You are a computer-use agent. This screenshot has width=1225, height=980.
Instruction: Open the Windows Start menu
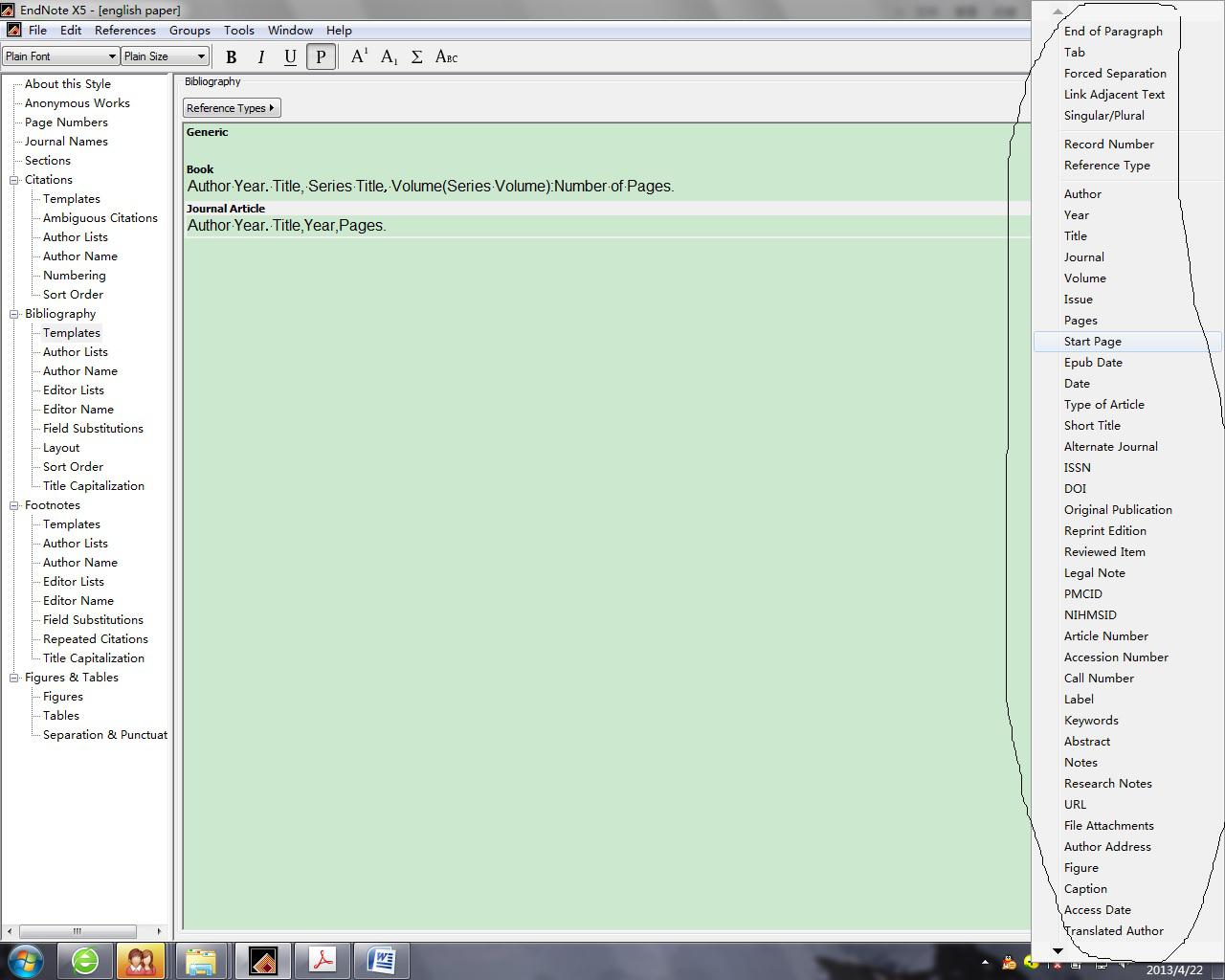tap(26, 960)
